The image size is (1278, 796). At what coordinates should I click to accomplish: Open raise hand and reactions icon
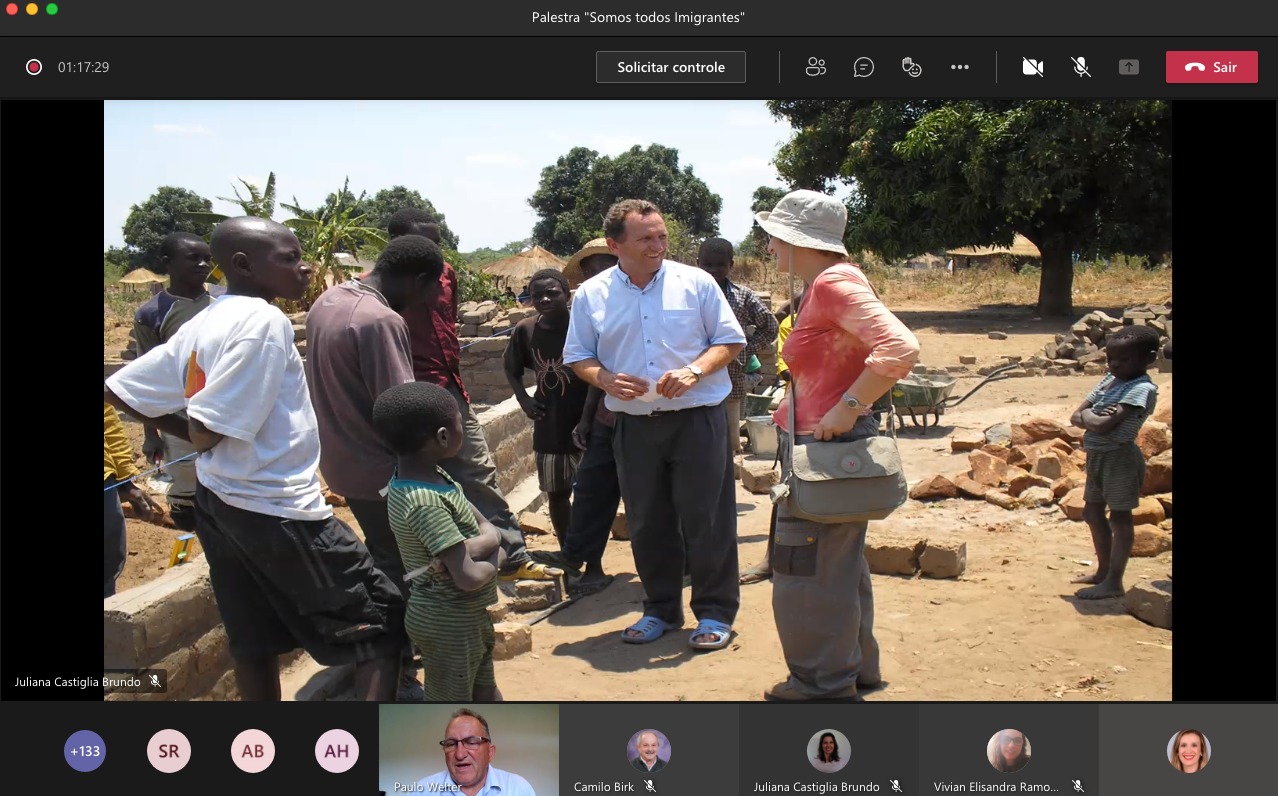coord(911,67)
